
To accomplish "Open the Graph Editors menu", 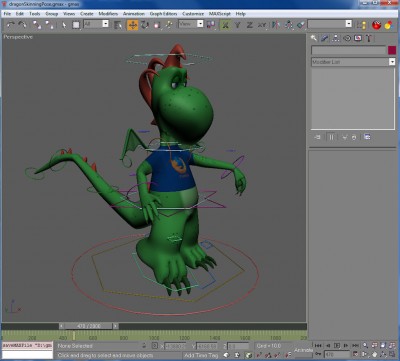I will pos(163,14).
